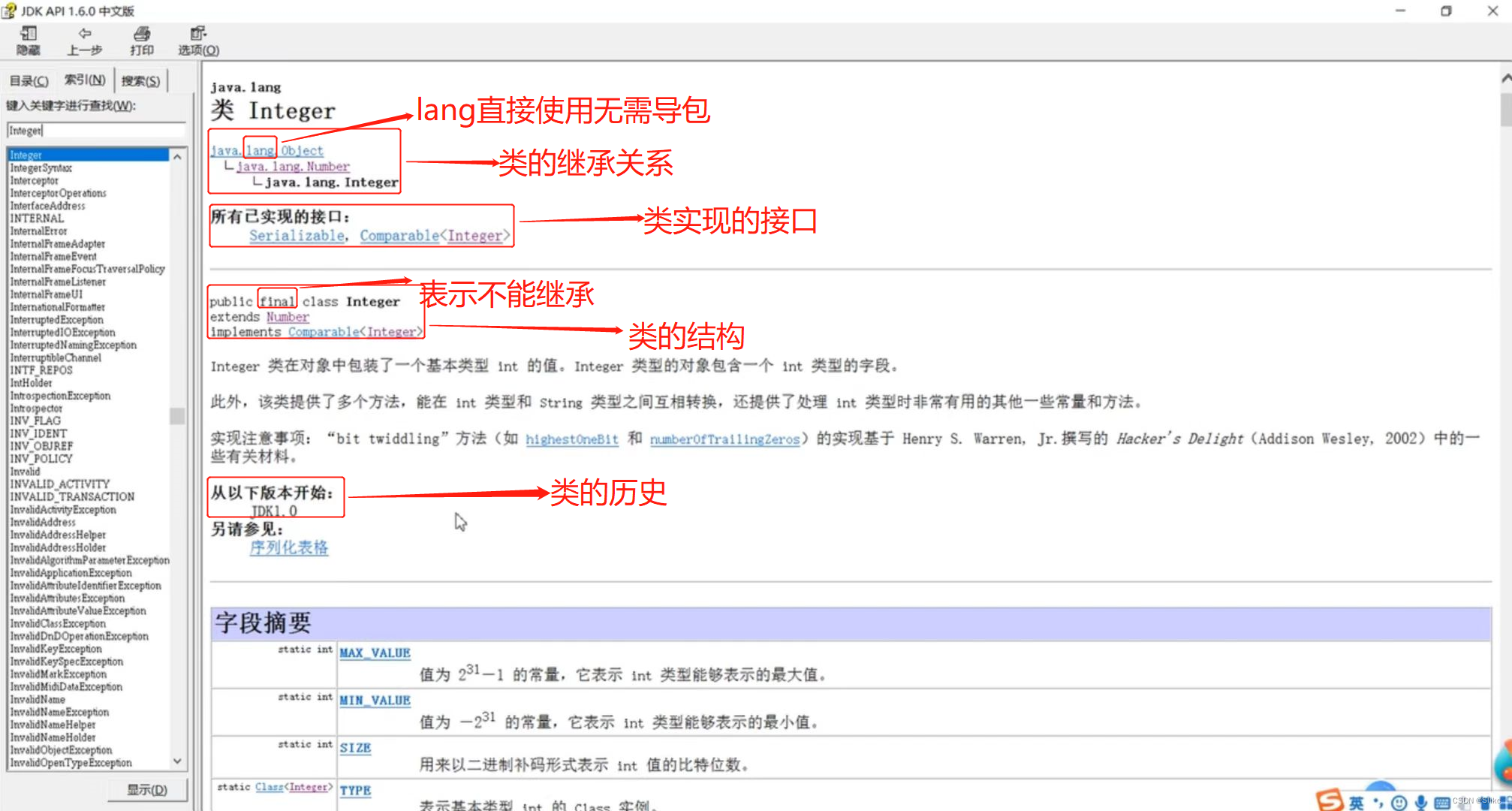
Task: Click the keyword search input field
Action: pyautogui.click(x=96, y=131)
